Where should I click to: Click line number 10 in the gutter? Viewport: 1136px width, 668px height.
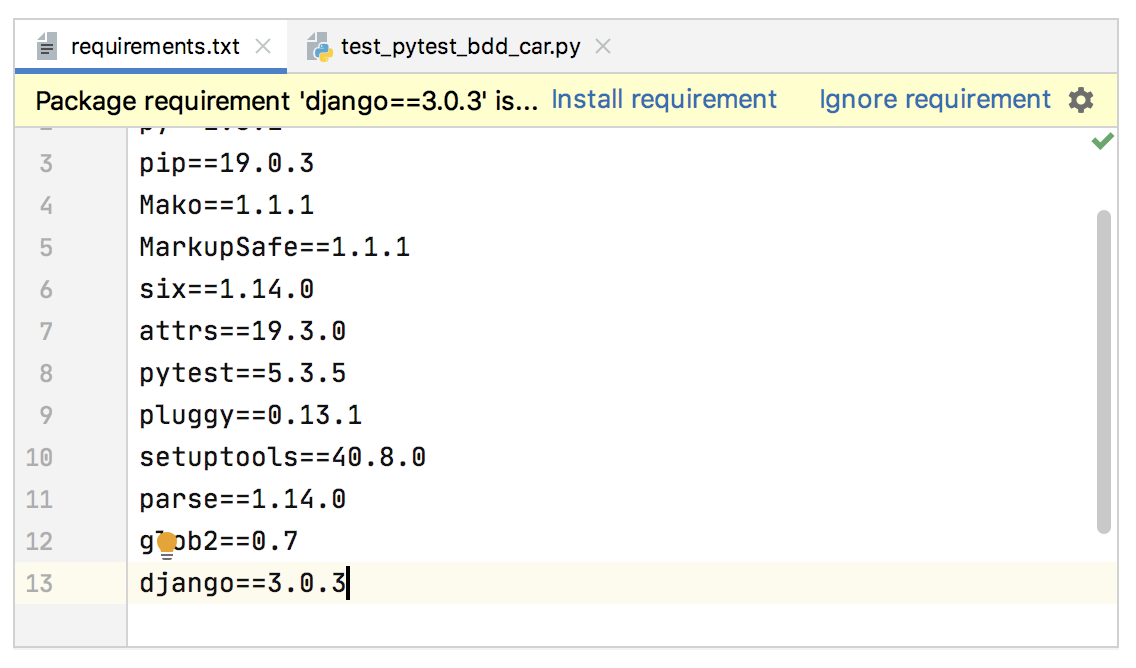39,458
